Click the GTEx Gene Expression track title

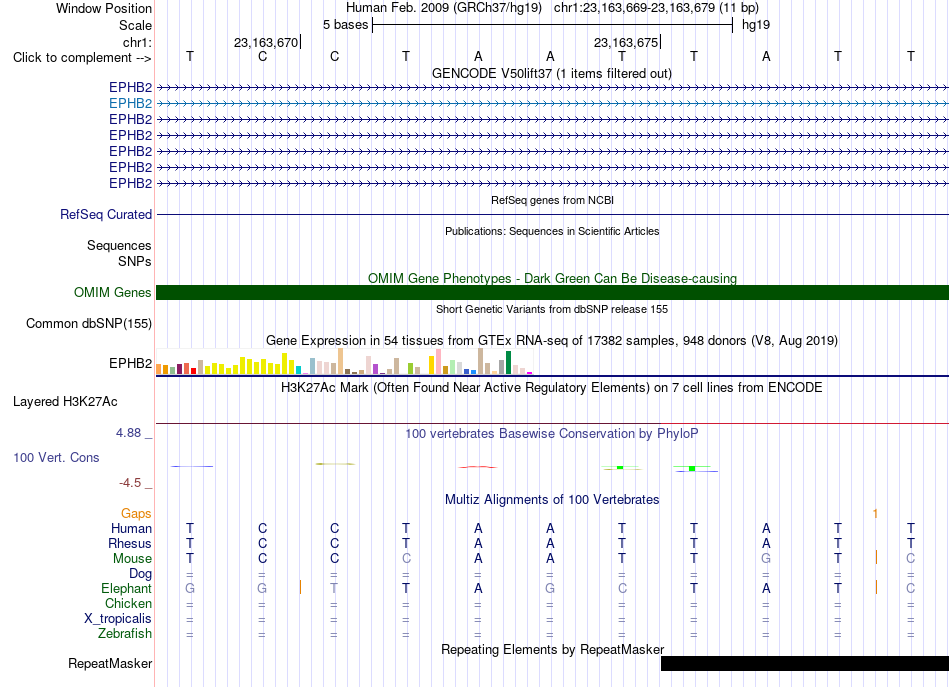coord(552,340)
